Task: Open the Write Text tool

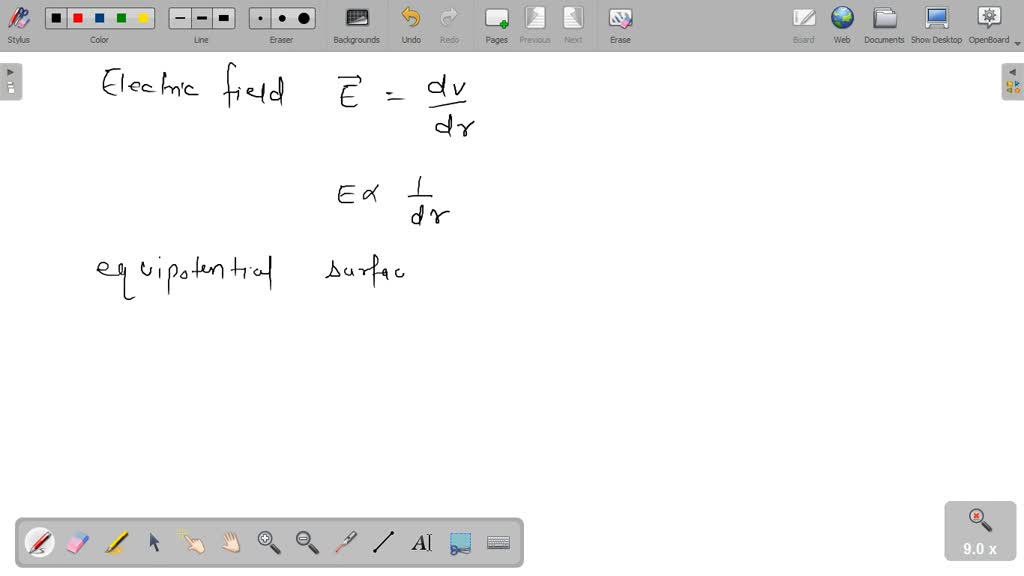Action: 421,542
